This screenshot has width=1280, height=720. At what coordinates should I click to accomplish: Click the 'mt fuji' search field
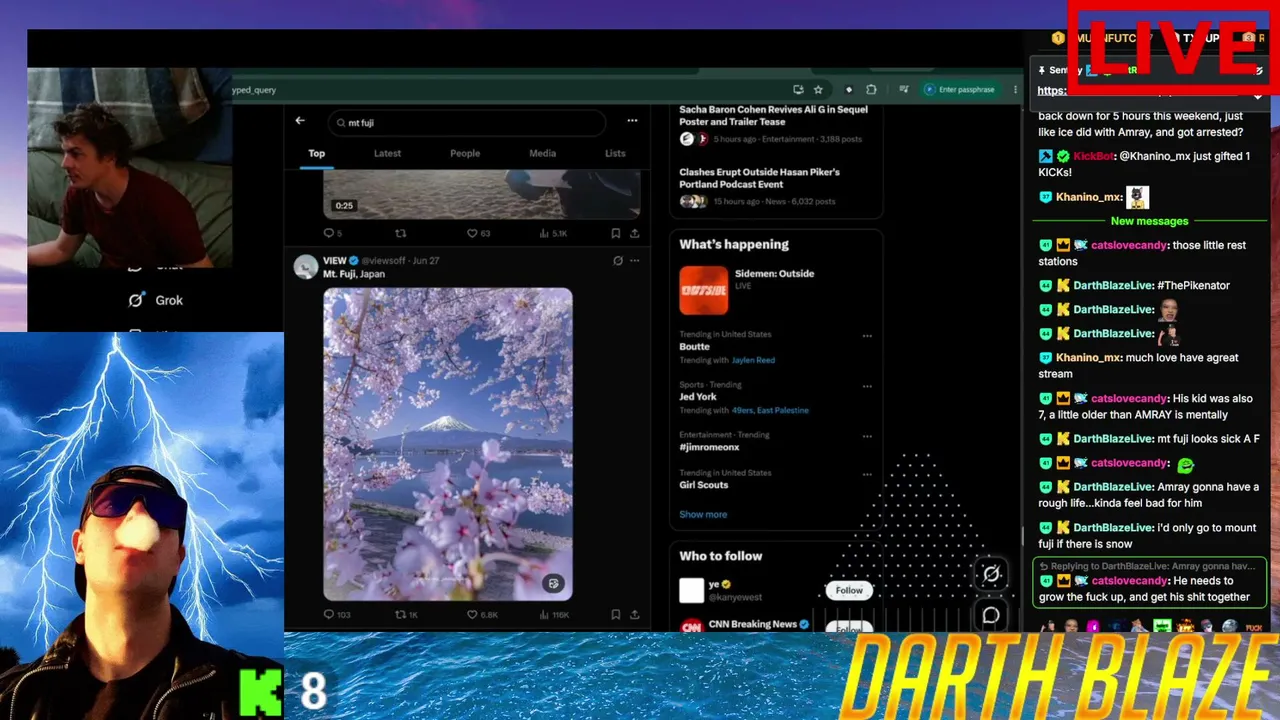467,122
